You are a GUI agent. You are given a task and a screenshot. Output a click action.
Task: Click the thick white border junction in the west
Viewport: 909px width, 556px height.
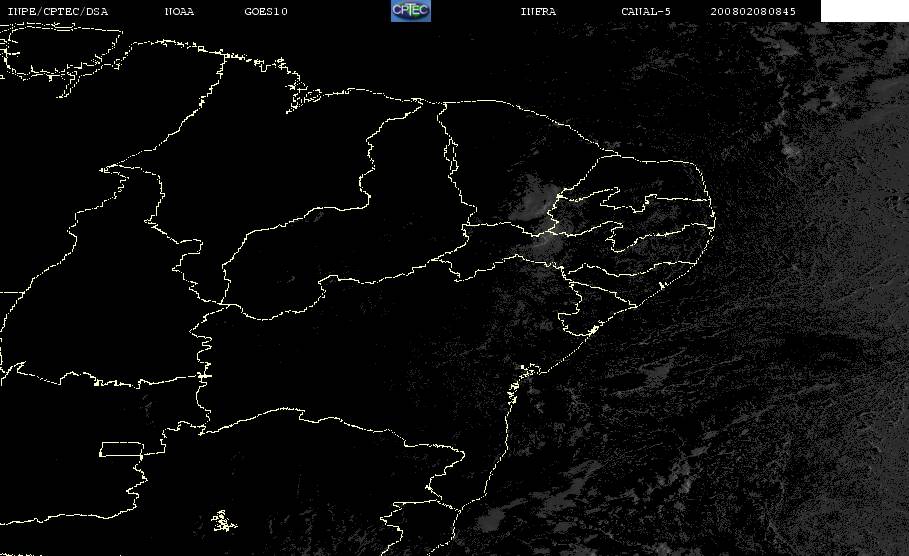203,376
